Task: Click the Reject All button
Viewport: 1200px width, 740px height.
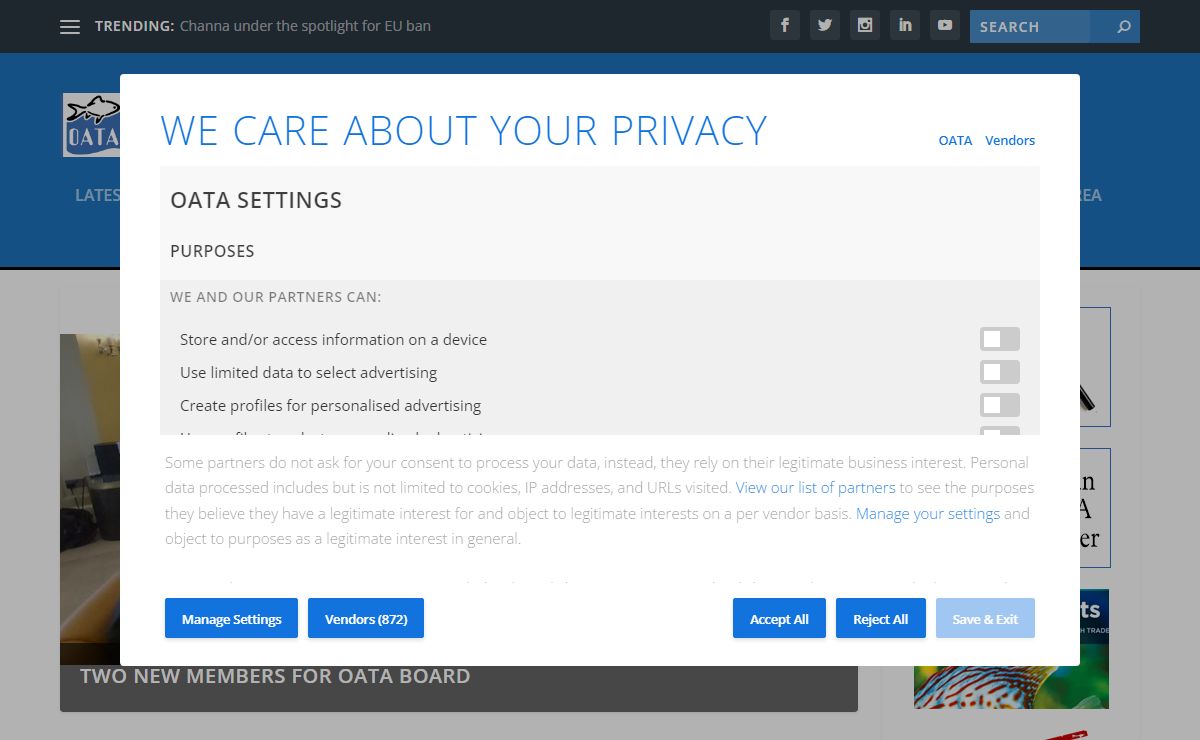Action: coord(881,618)
